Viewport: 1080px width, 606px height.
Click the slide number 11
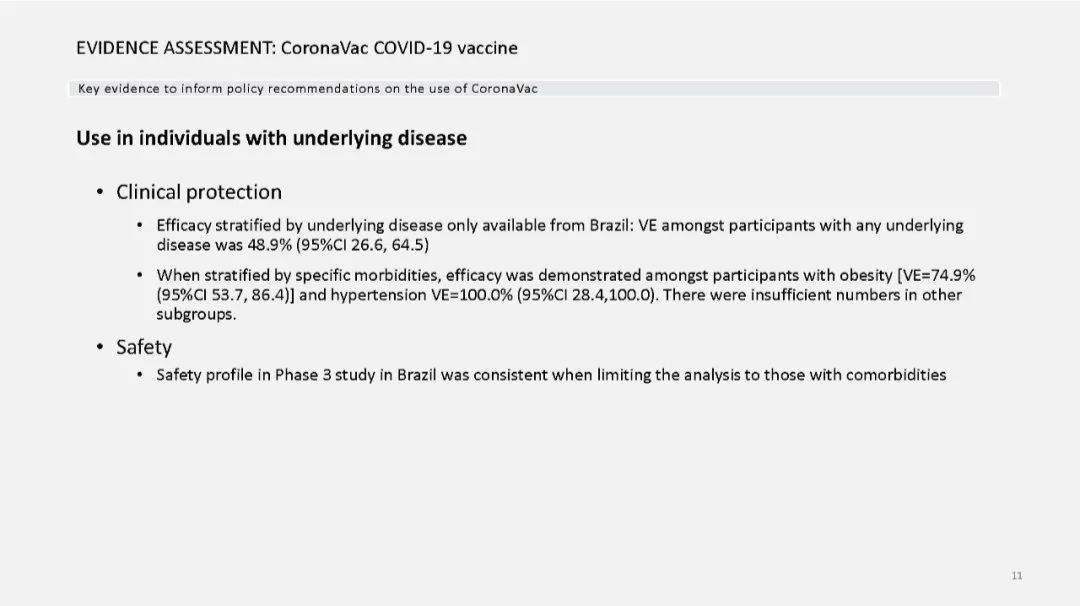1017,576
